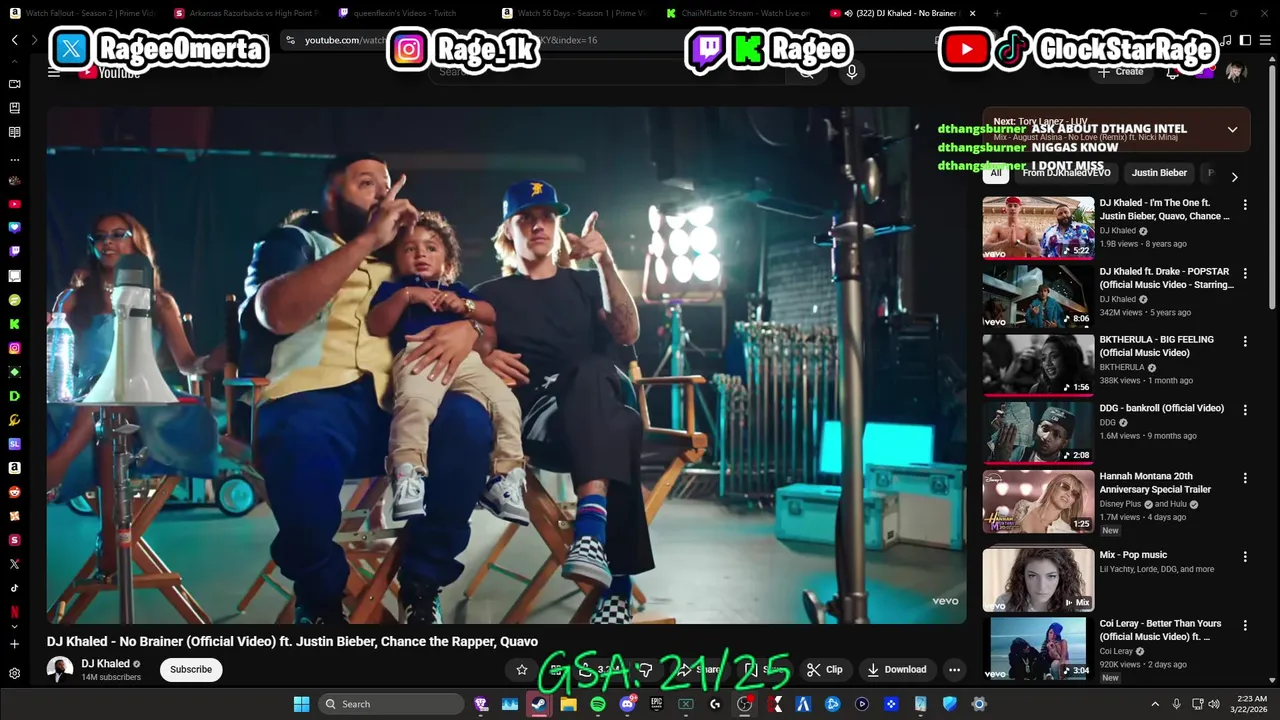Open more actions ellipsis beside Download

click(954, 670)
